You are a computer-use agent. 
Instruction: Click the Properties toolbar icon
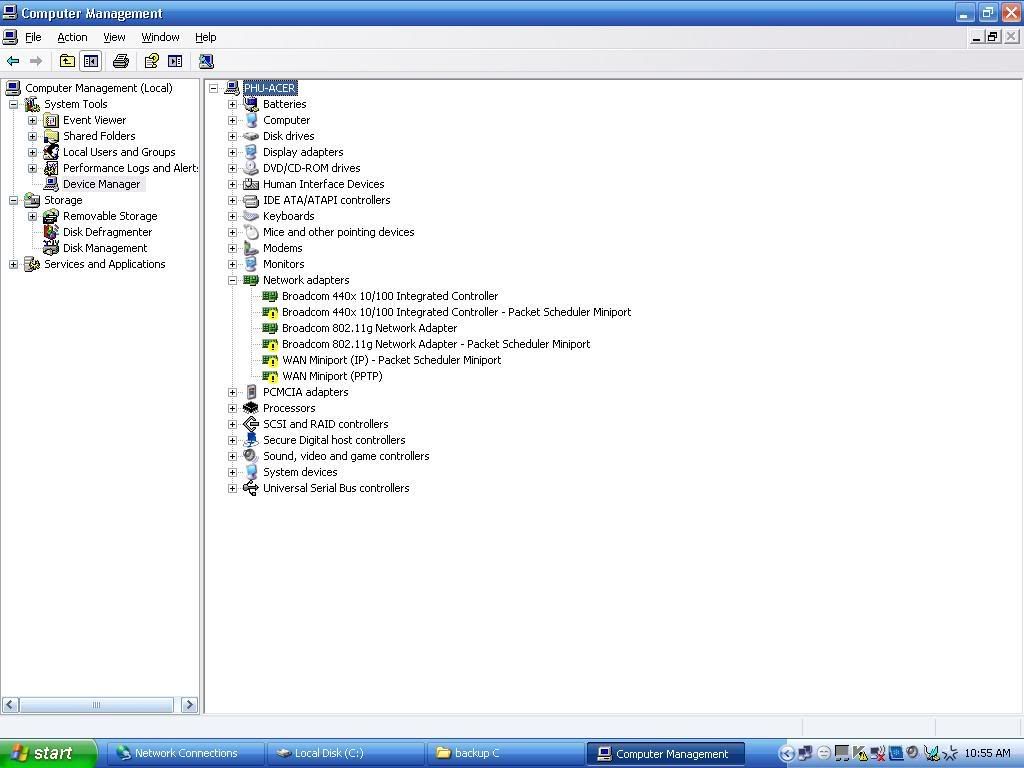[152, 61]
